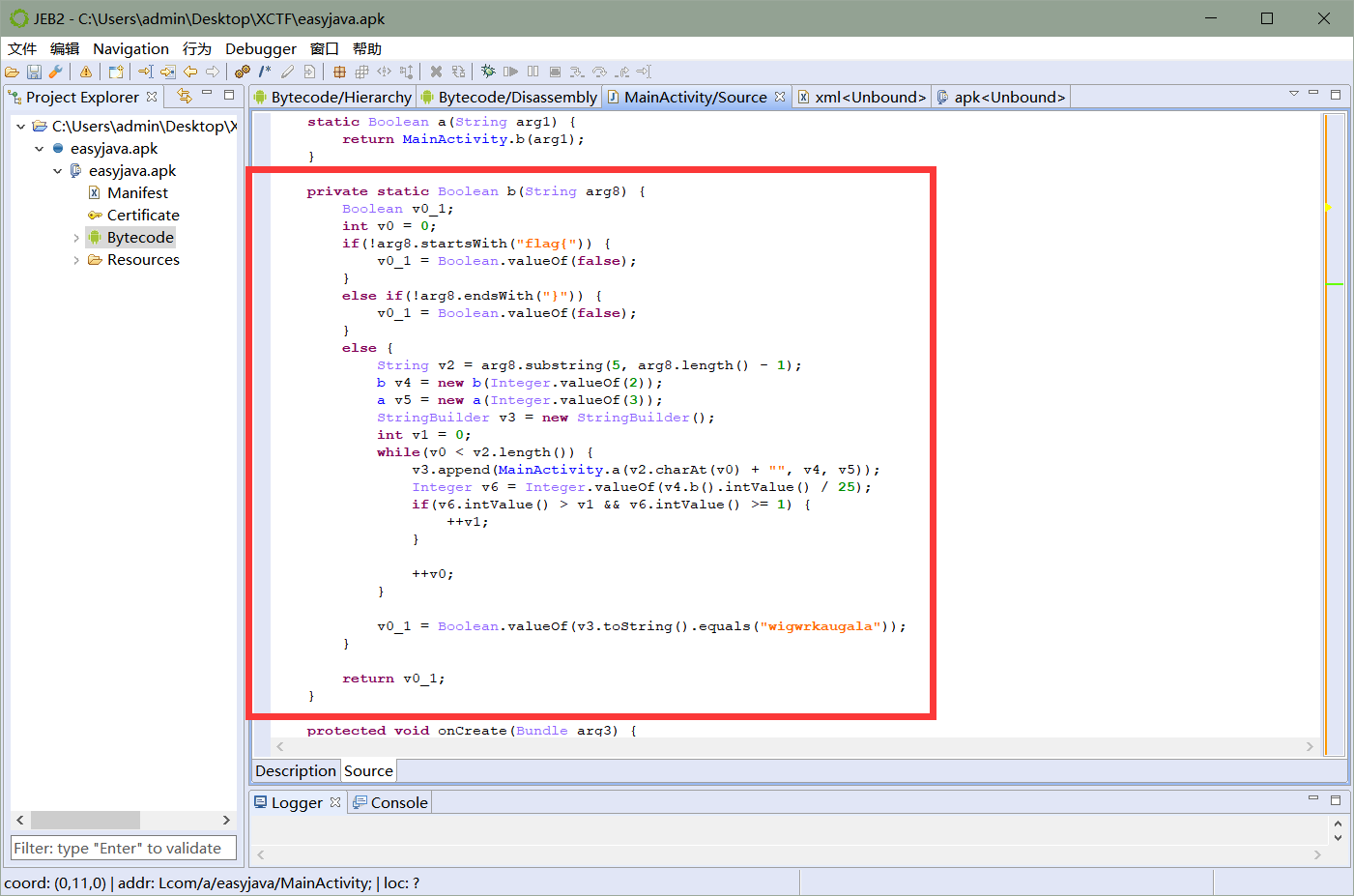Select Certificate in the project tree
1354x896 pixels.
(143, 216)
